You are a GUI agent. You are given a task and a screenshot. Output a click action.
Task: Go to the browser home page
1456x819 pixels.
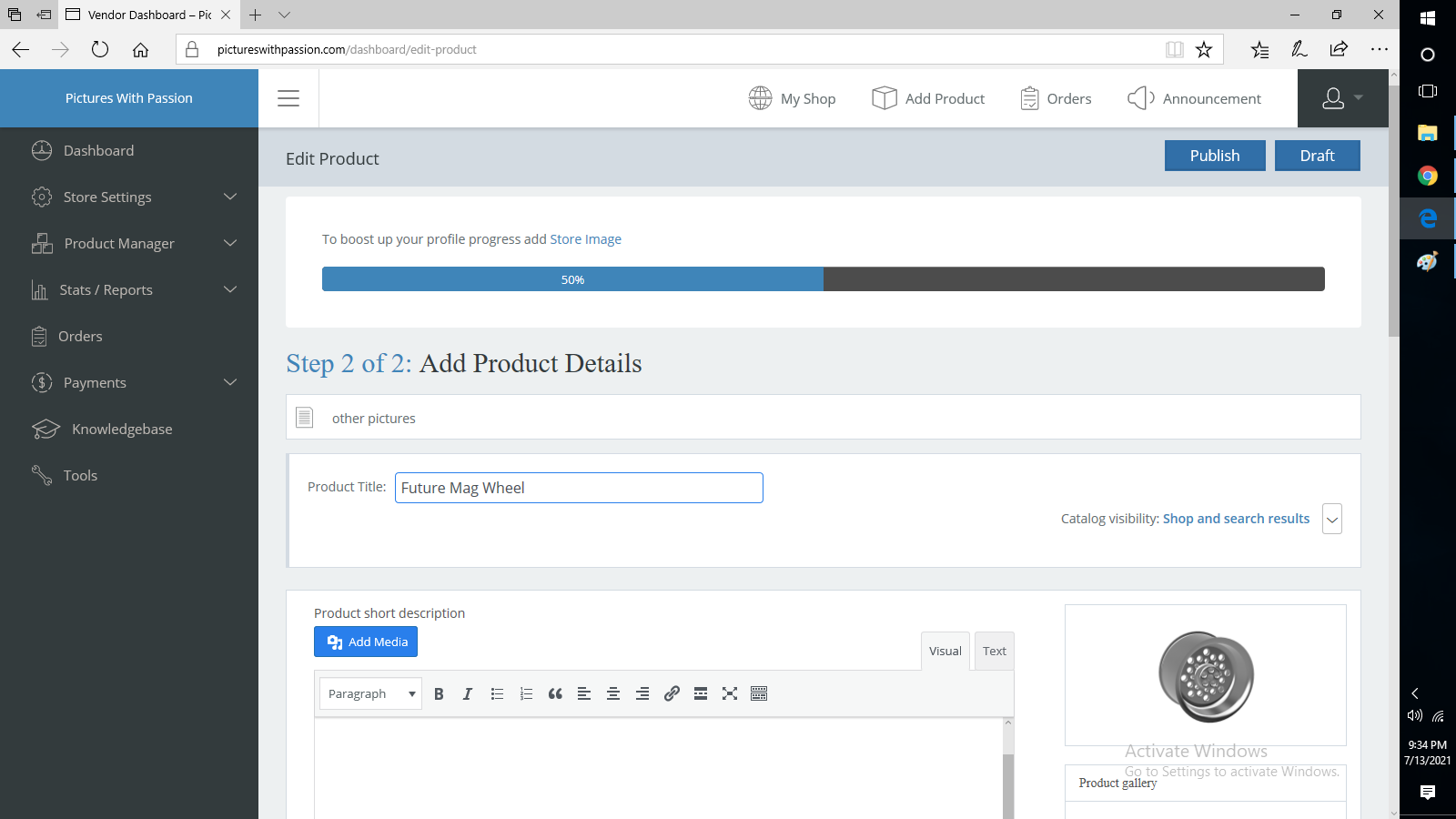click(140, 49)
